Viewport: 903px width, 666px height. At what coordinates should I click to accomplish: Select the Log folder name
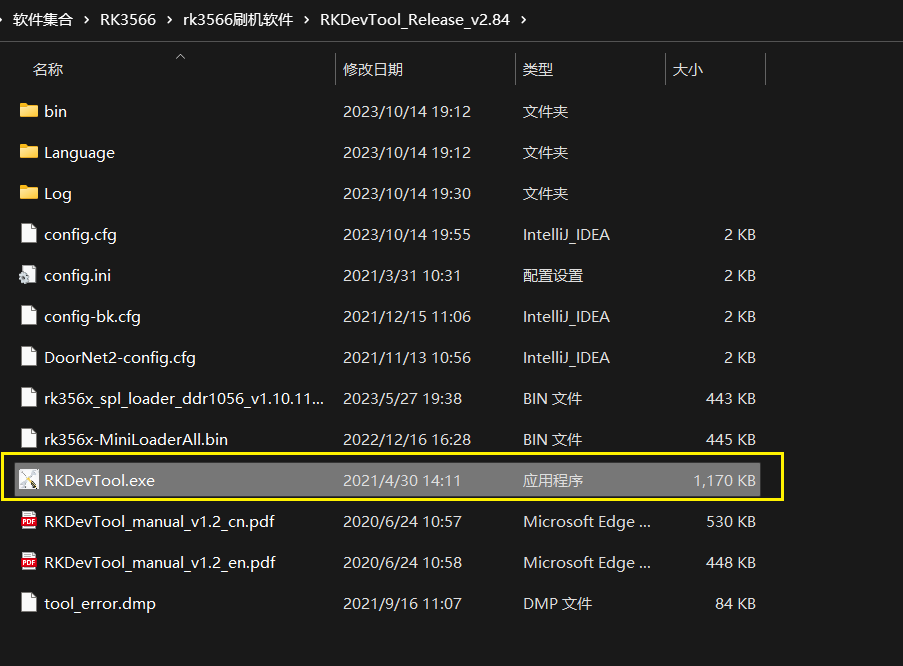[58, 194]
